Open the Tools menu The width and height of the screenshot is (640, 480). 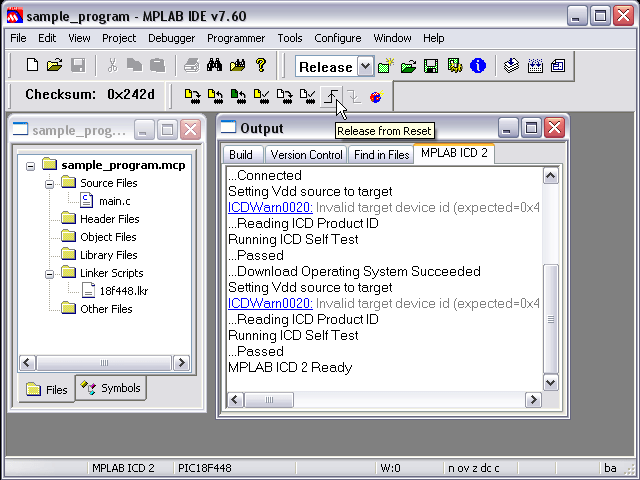290,38
